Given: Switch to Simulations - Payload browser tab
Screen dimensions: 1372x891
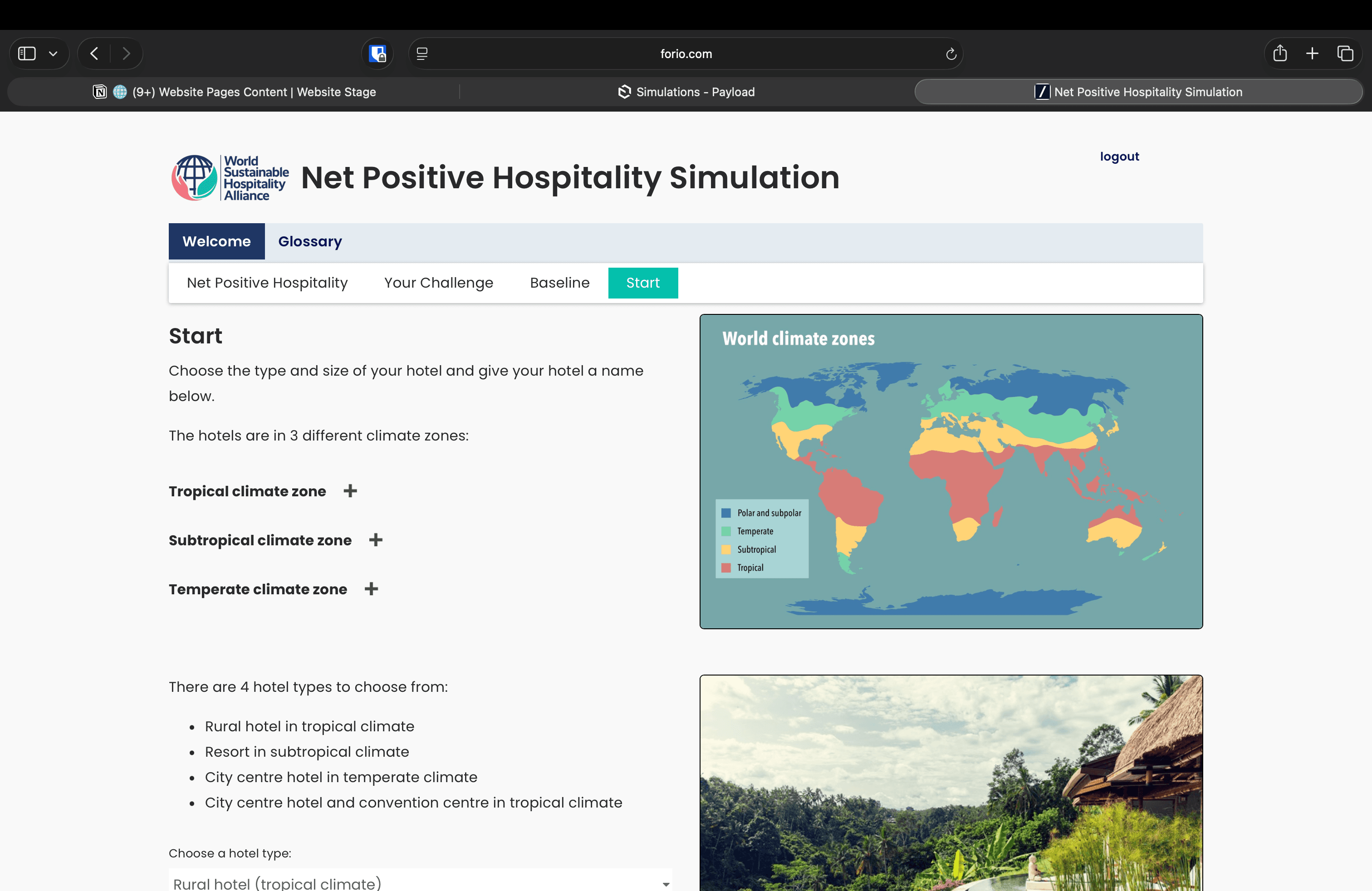Looking at the screenshot, I should point(686,92).
